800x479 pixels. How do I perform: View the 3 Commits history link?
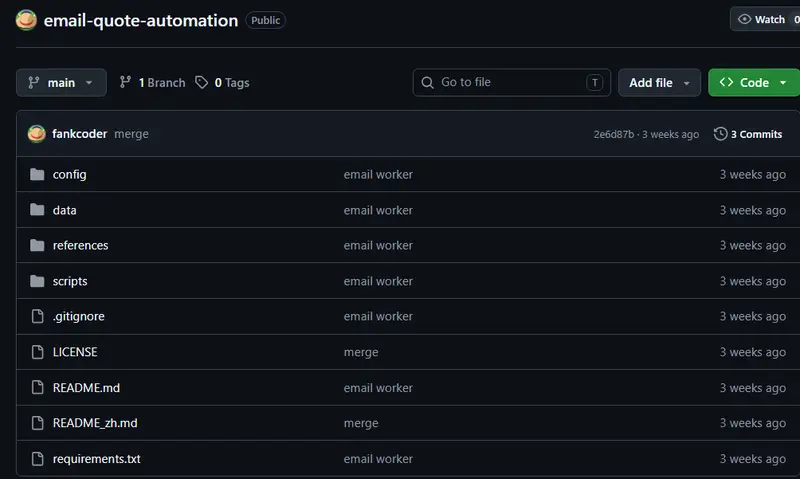pos(748,134)
